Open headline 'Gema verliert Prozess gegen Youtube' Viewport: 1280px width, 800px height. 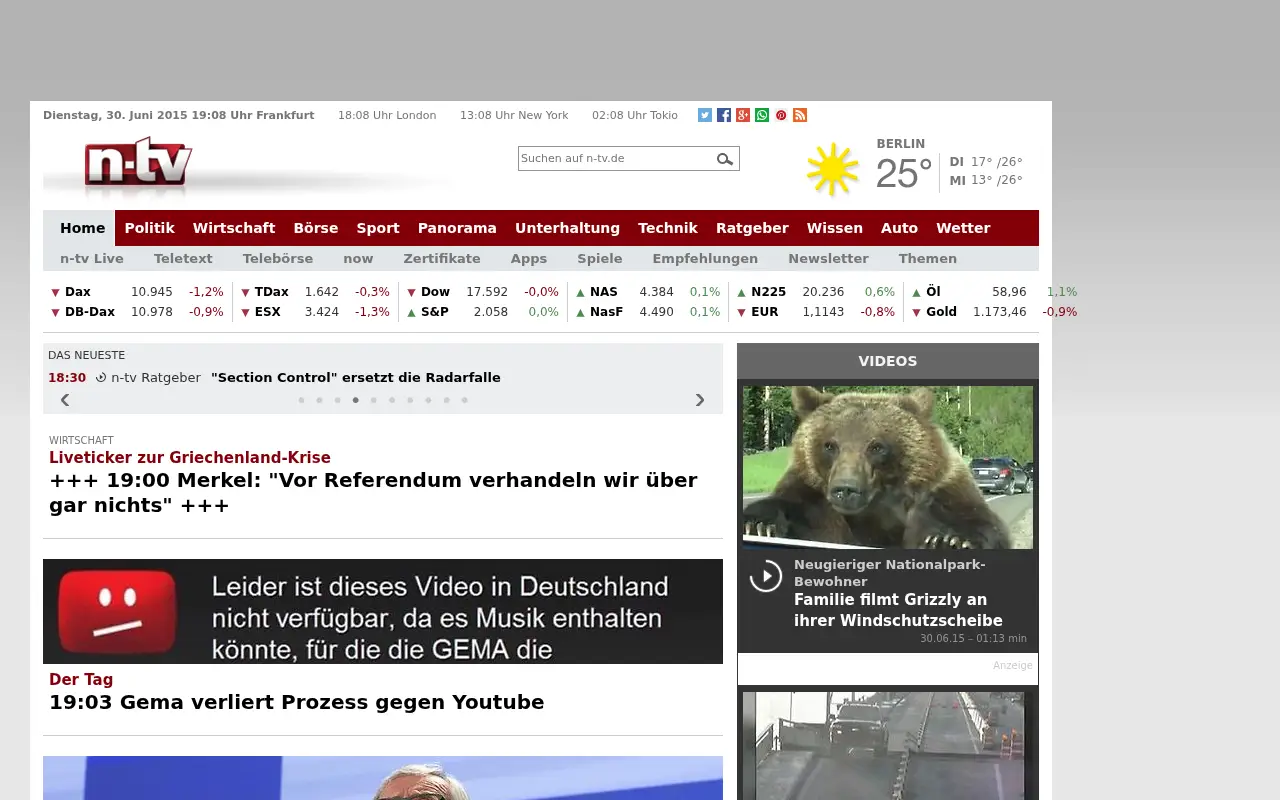pyautogui.click(x=296, y=702)
